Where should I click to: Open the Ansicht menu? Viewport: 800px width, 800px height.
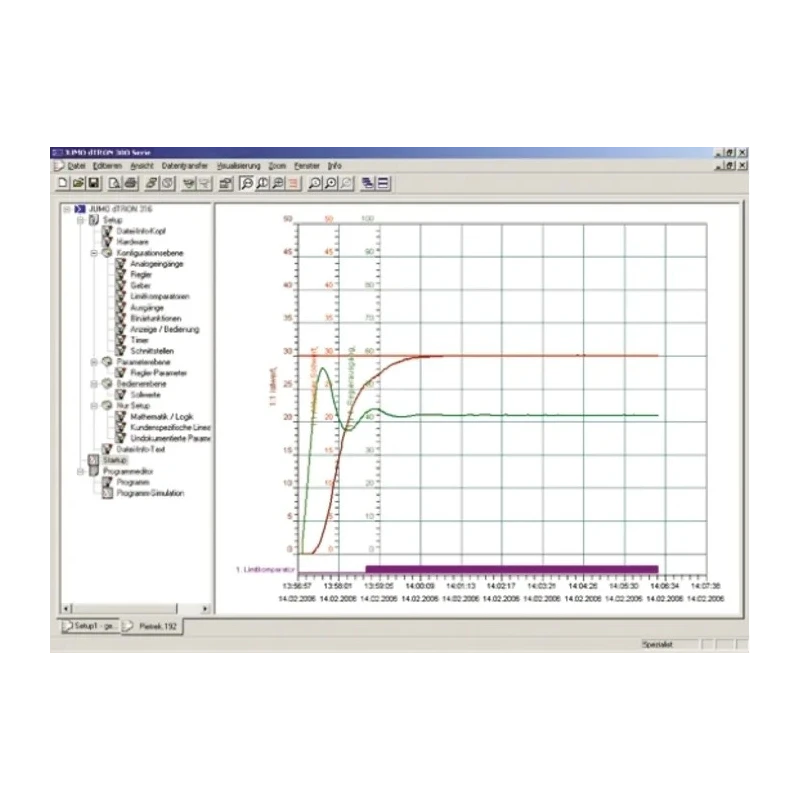[x=142, y=166]
